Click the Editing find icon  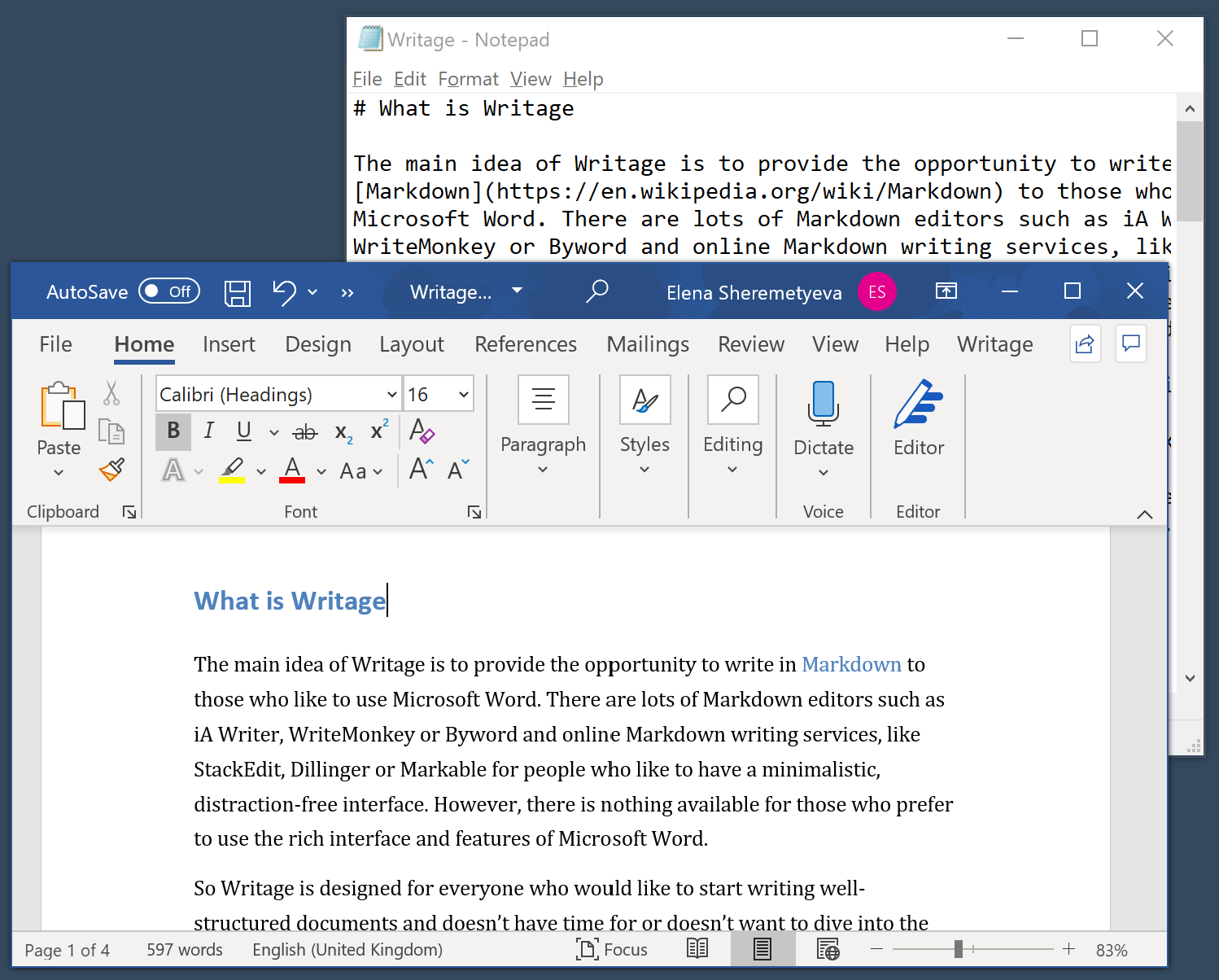[733, 400]
